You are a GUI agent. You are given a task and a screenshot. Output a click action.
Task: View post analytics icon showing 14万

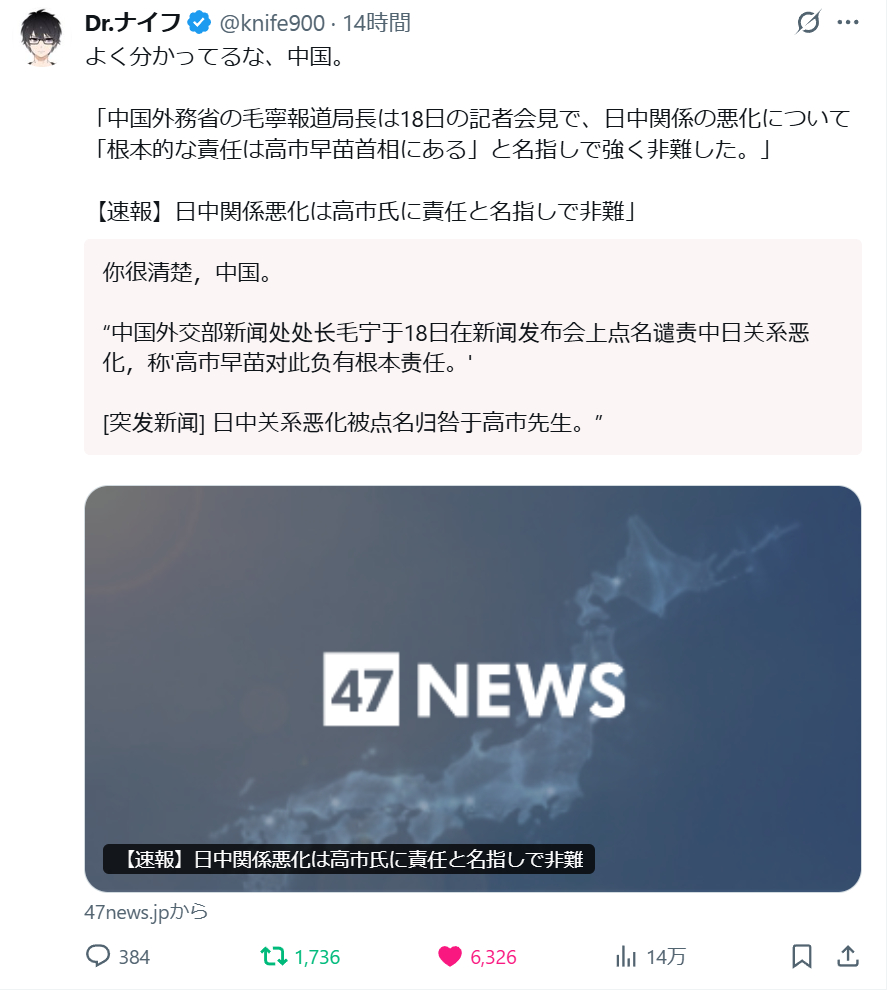(626, 956)
